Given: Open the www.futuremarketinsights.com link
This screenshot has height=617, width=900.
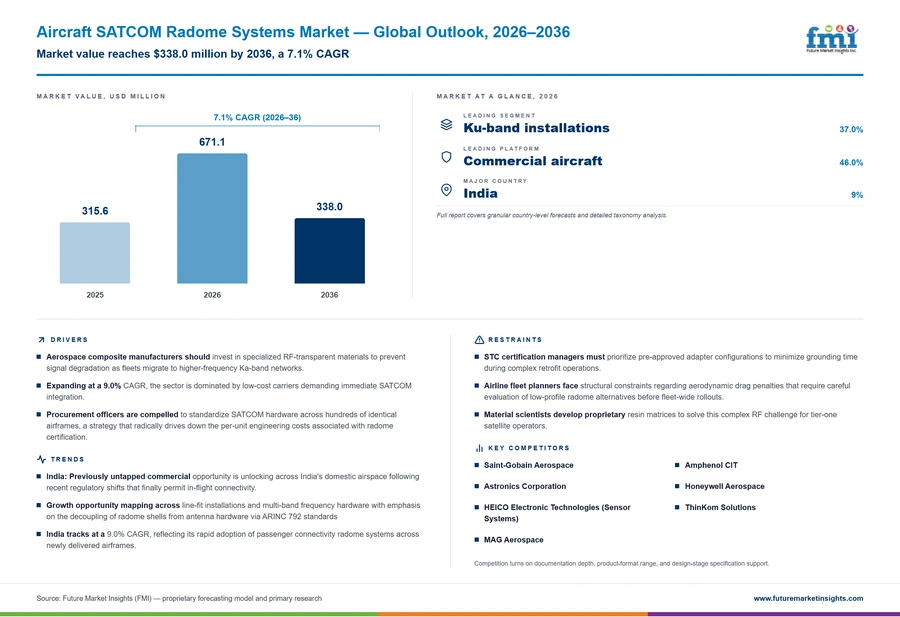Looking at the screenshot, I should tap(808, 598).
